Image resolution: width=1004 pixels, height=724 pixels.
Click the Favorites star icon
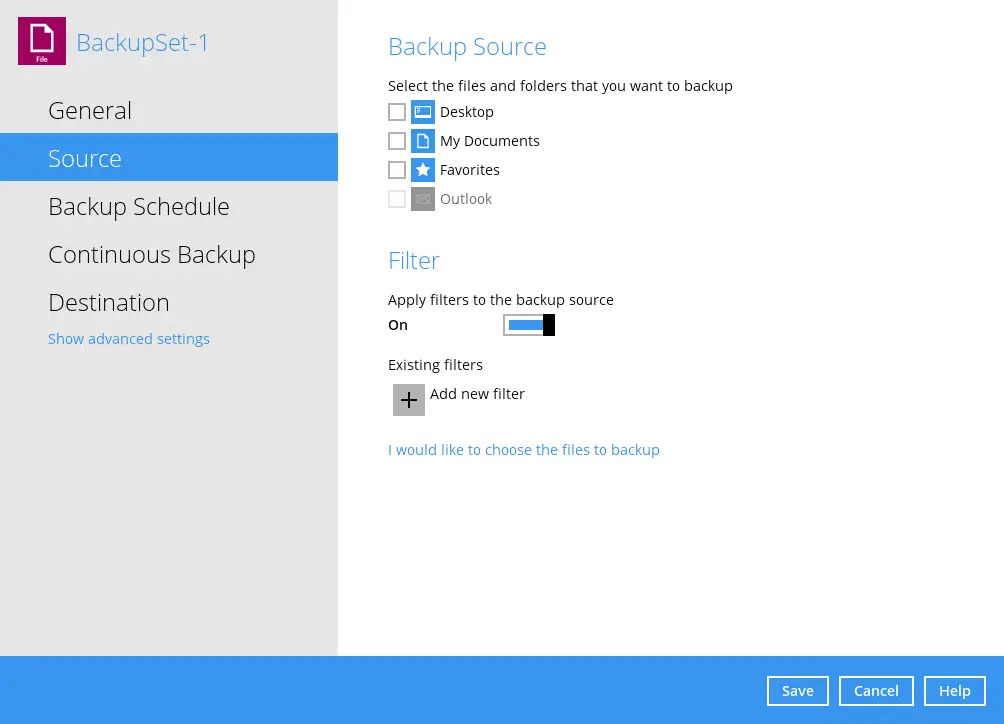[x=423, y=170]
